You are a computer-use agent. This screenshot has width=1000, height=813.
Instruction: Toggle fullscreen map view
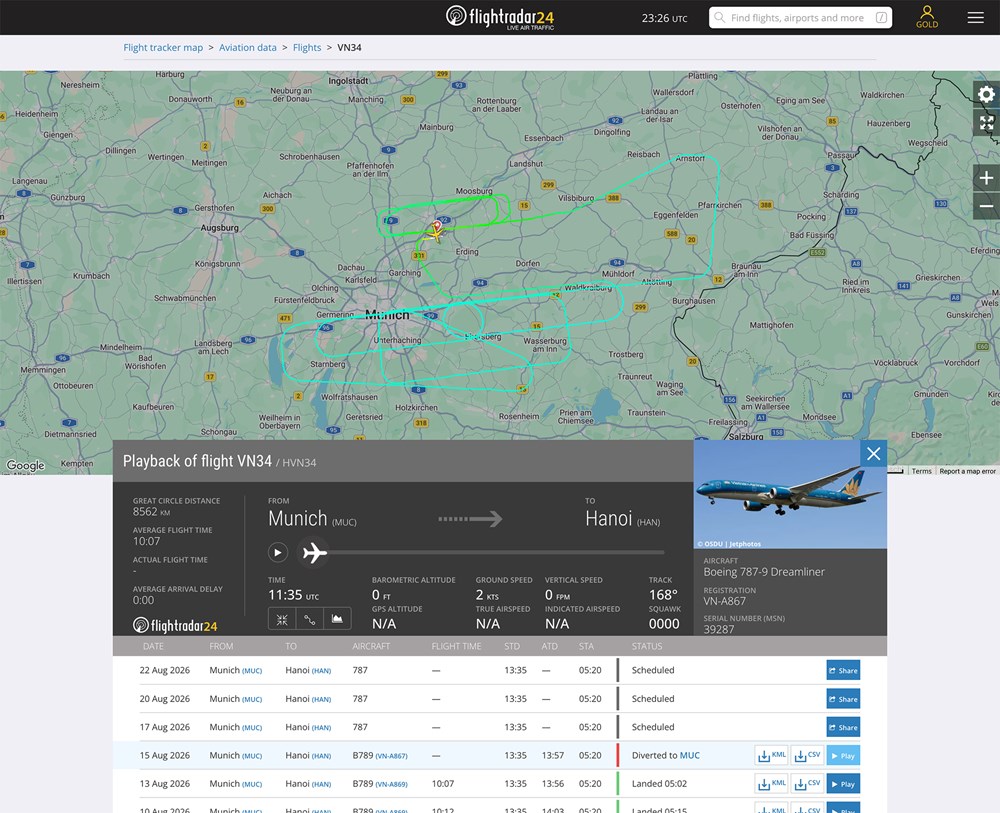click(x=986, y=123)
